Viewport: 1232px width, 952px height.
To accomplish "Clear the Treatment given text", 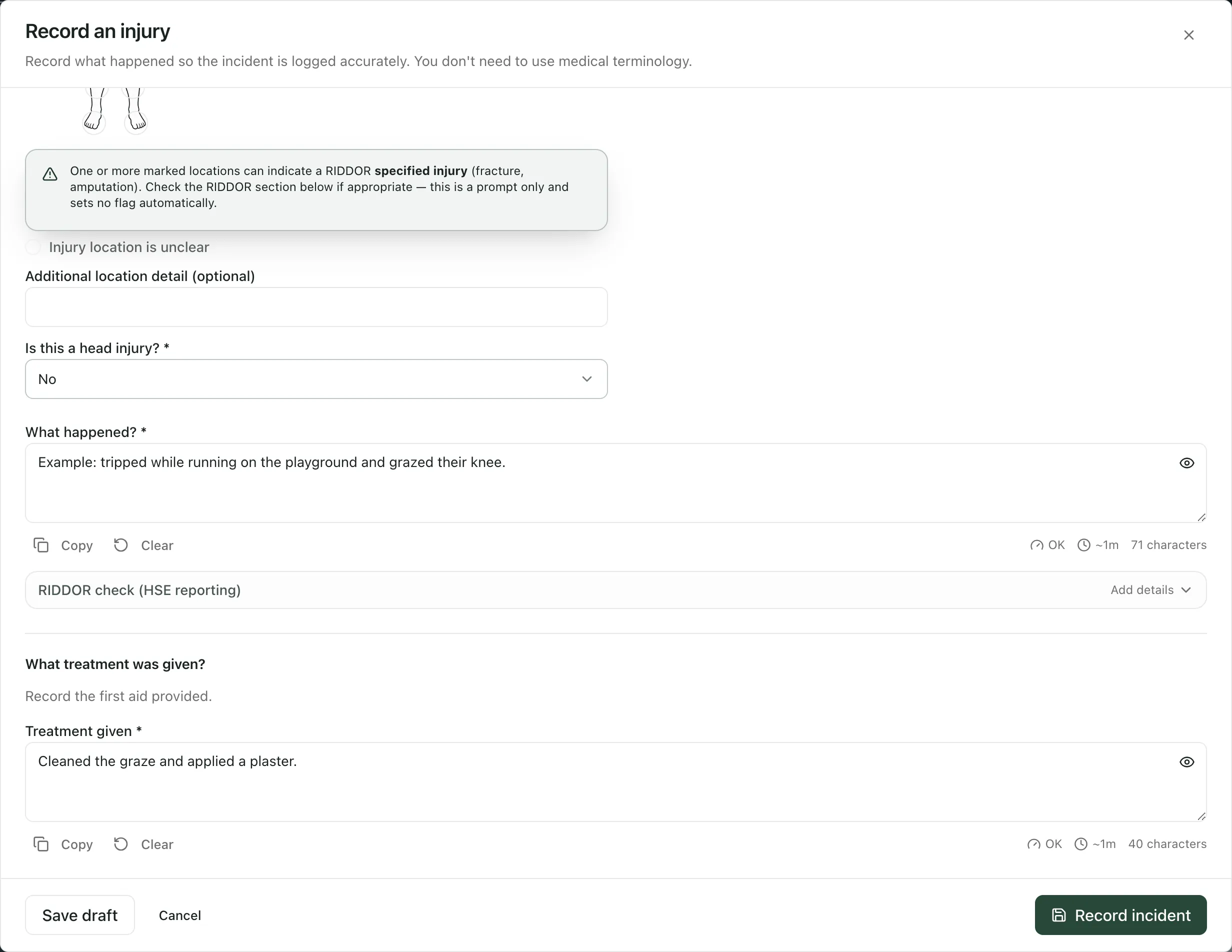I will [x=143, y=844].
